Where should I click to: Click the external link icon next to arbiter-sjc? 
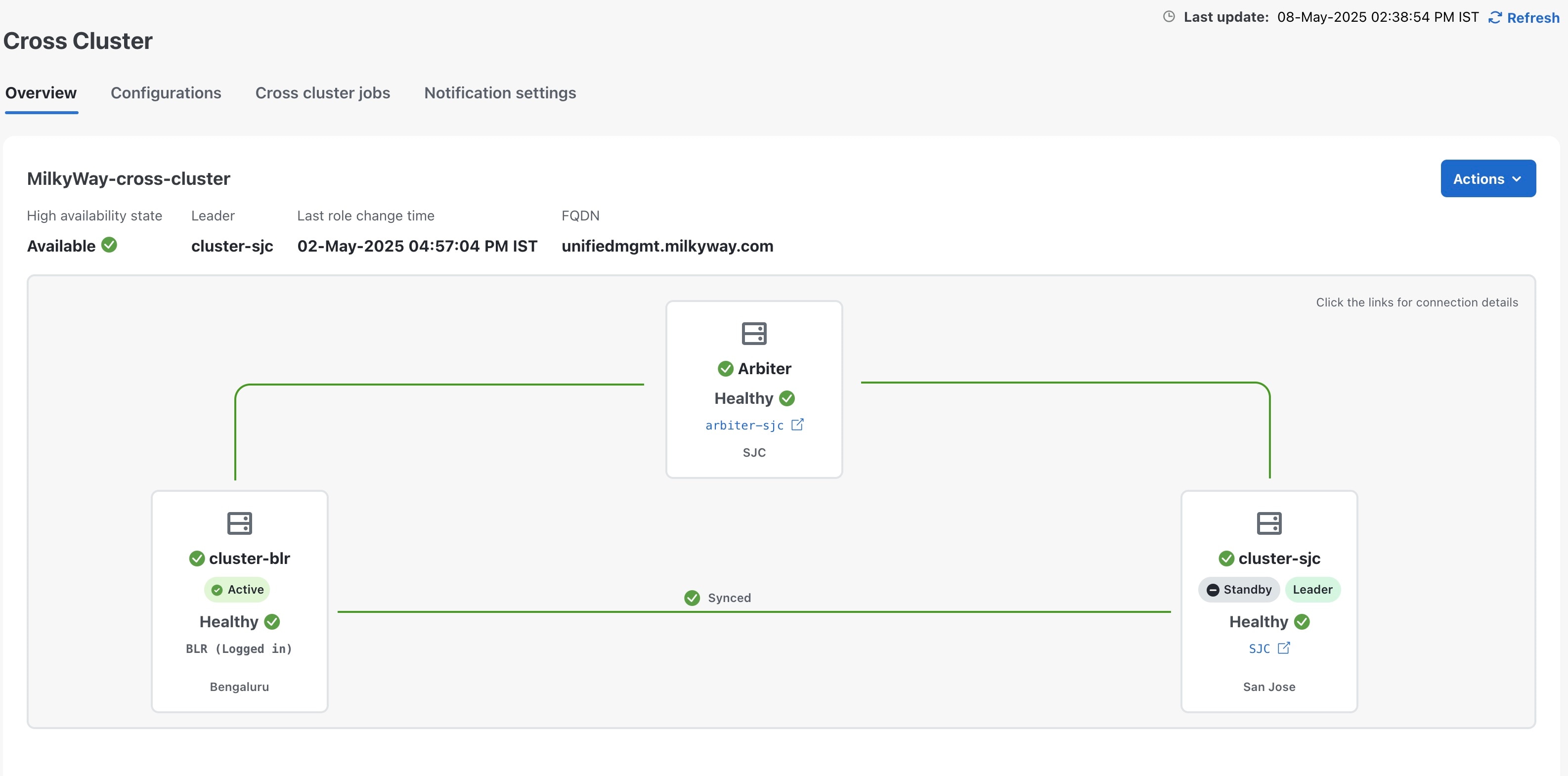(x=797, y=425)
